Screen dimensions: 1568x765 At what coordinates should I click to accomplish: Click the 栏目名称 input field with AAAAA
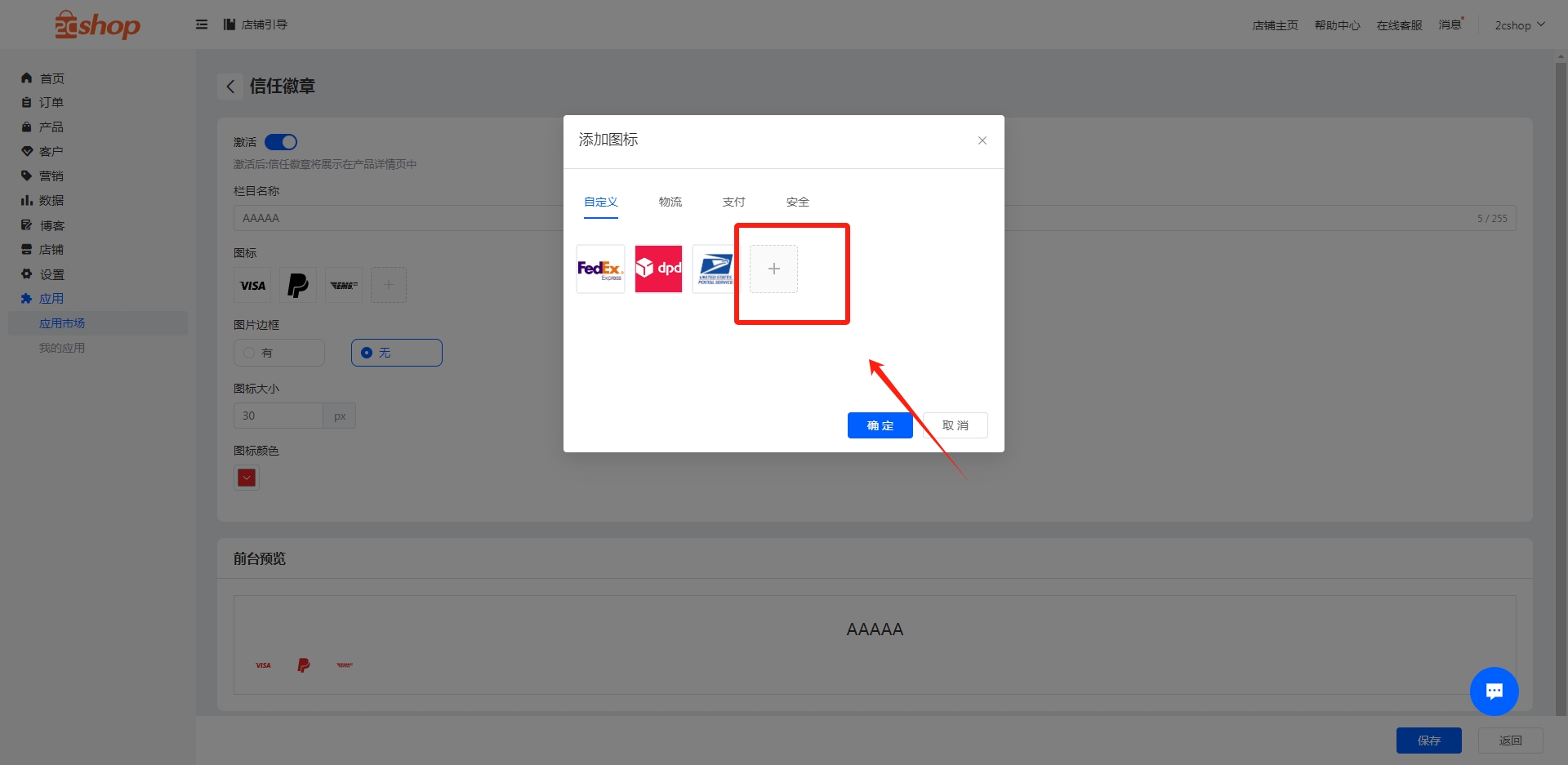point(875,218)
